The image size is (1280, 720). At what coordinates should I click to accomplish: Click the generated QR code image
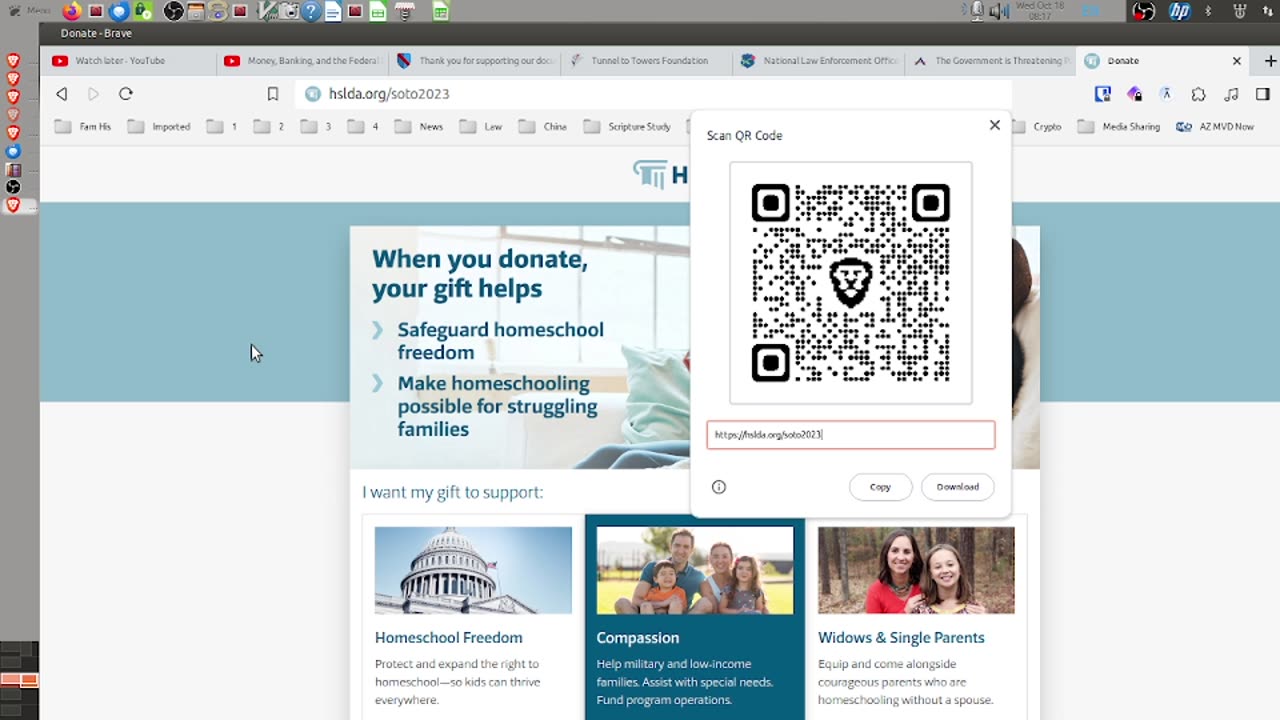[851, 283]
